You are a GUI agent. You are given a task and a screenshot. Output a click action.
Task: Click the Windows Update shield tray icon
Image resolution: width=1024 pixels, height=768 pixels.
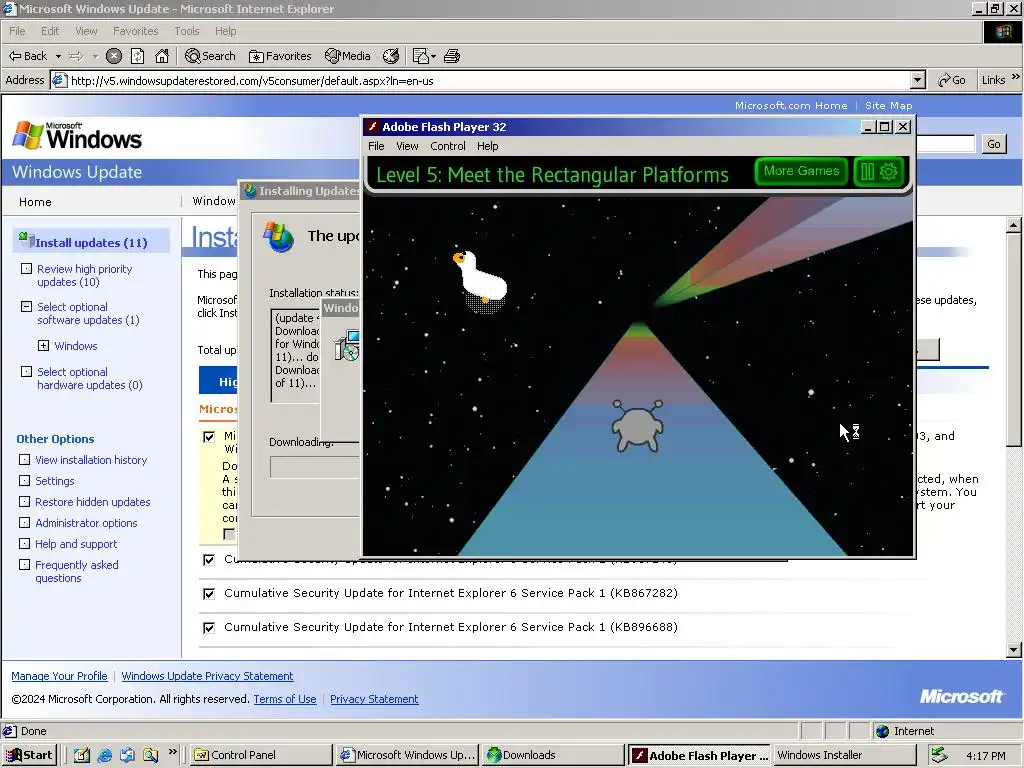pyautogui.click(x=939, y=755)
